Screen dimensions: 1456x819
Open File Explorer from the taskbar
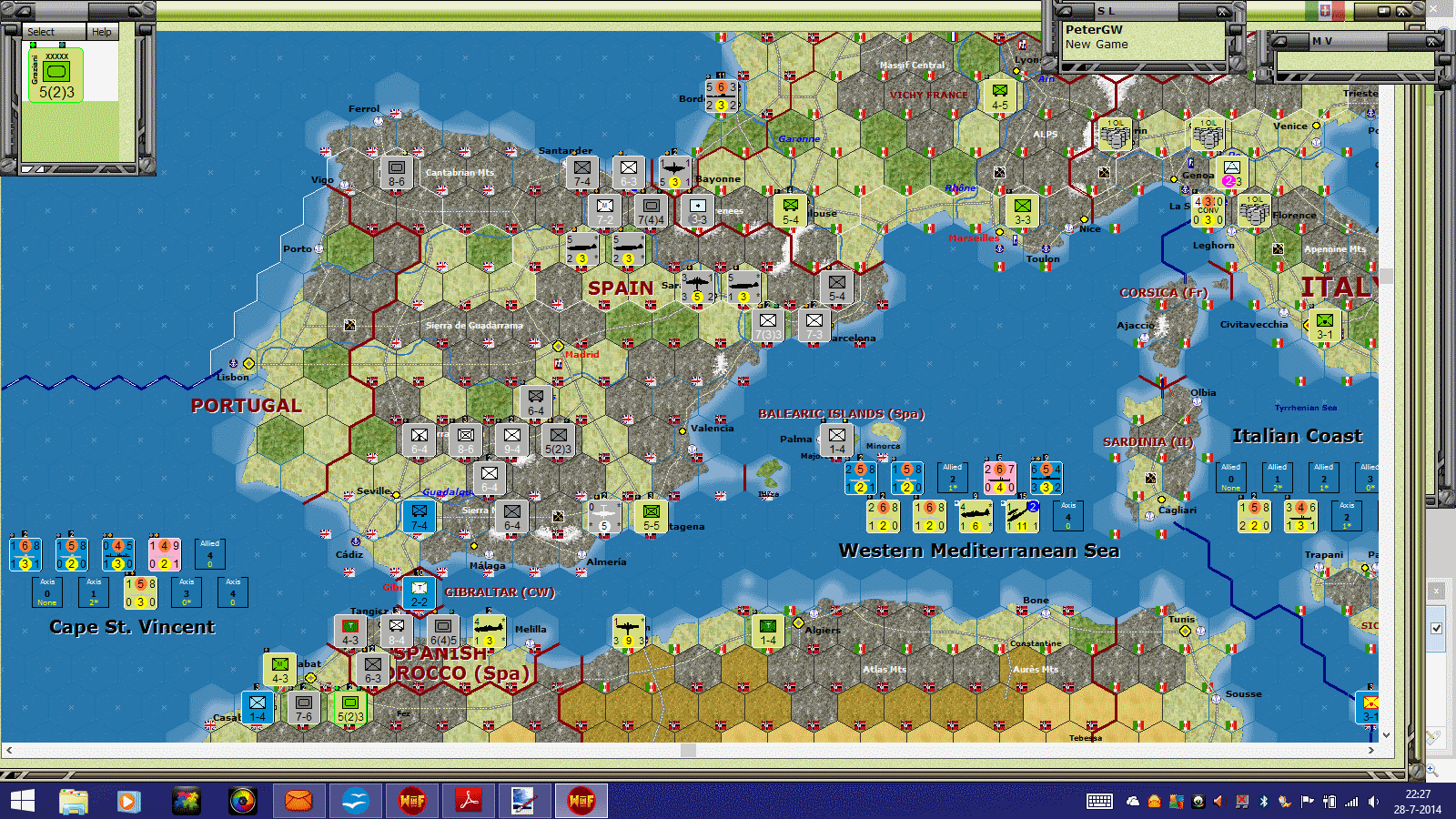(x=74, y=801)
